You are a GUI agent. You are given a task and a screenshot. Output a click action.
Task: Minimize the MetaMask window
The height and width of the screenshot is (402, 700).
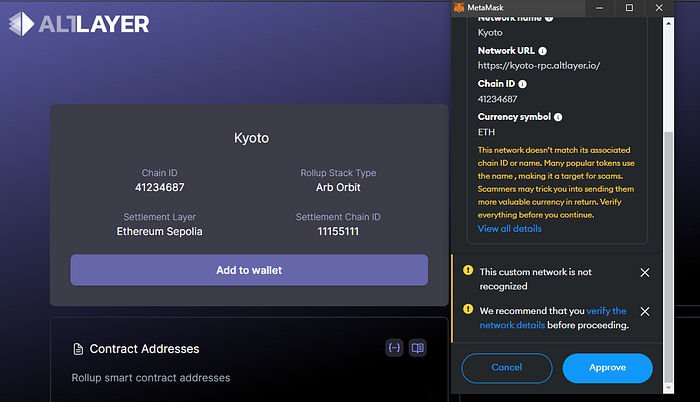600,8
